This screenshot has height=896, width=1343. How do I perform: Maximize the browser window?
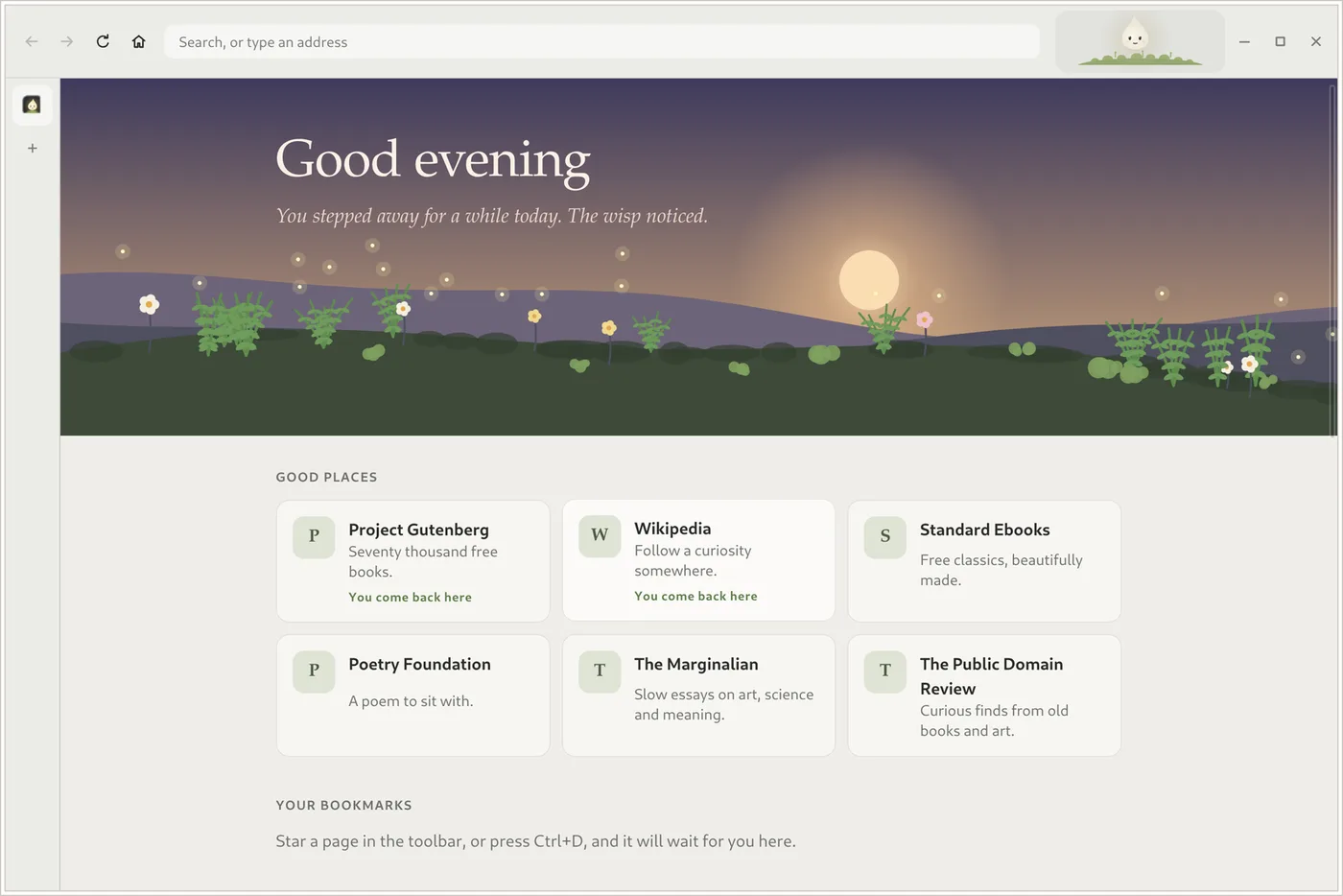click(x=1280, y=41)
